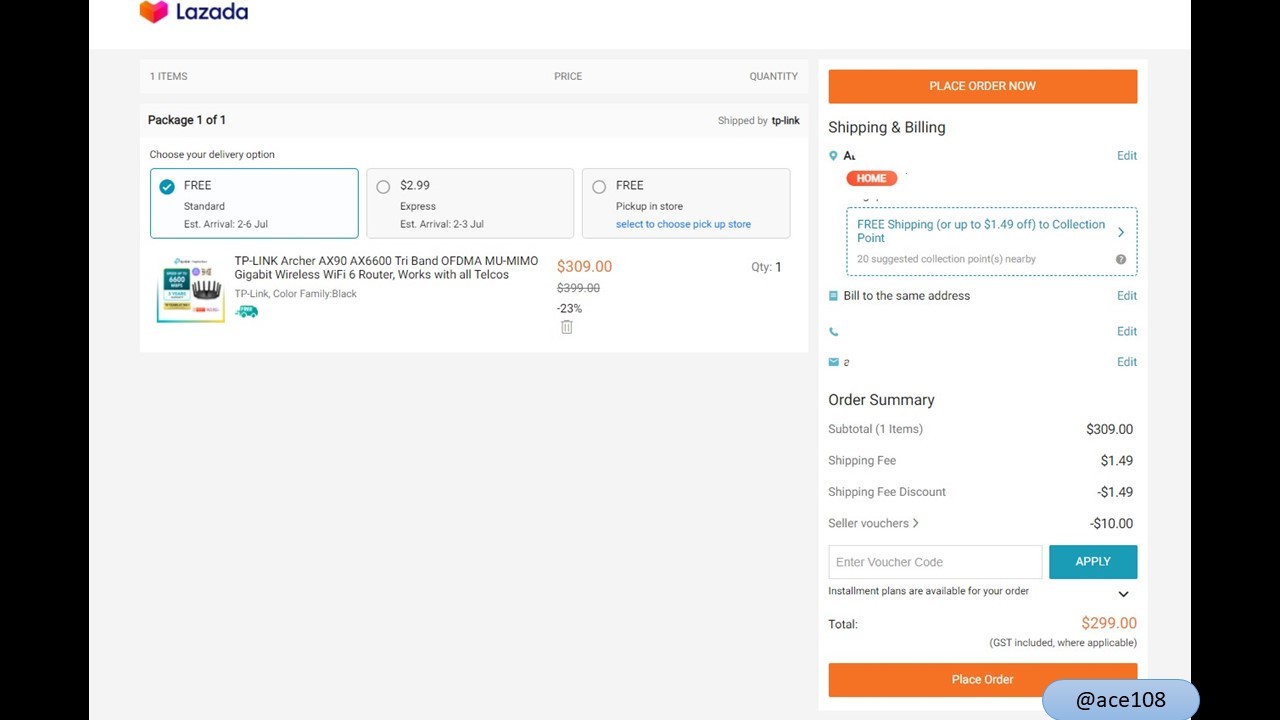
Task: Click the billing address icon
Action: point(833,296)
